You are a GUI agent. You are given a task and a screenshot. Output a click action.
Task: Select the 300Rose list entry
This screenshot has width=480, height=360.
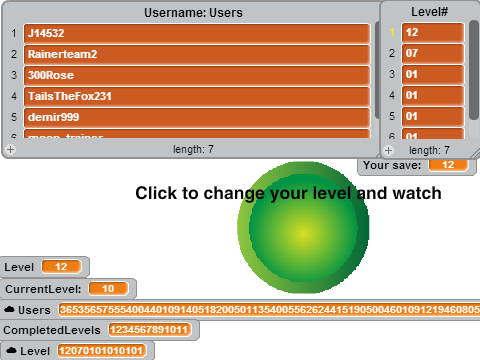(197, 75)
